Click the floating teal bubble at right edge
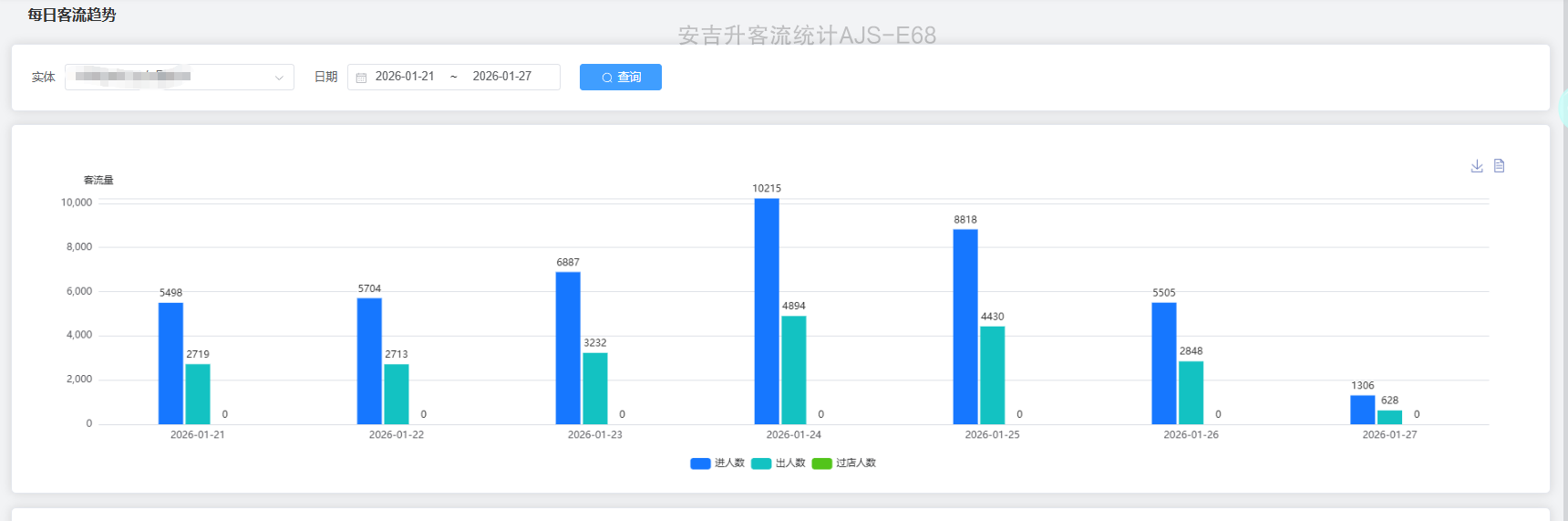This screenshot has width=1568, height=521. pos(1563,108)
